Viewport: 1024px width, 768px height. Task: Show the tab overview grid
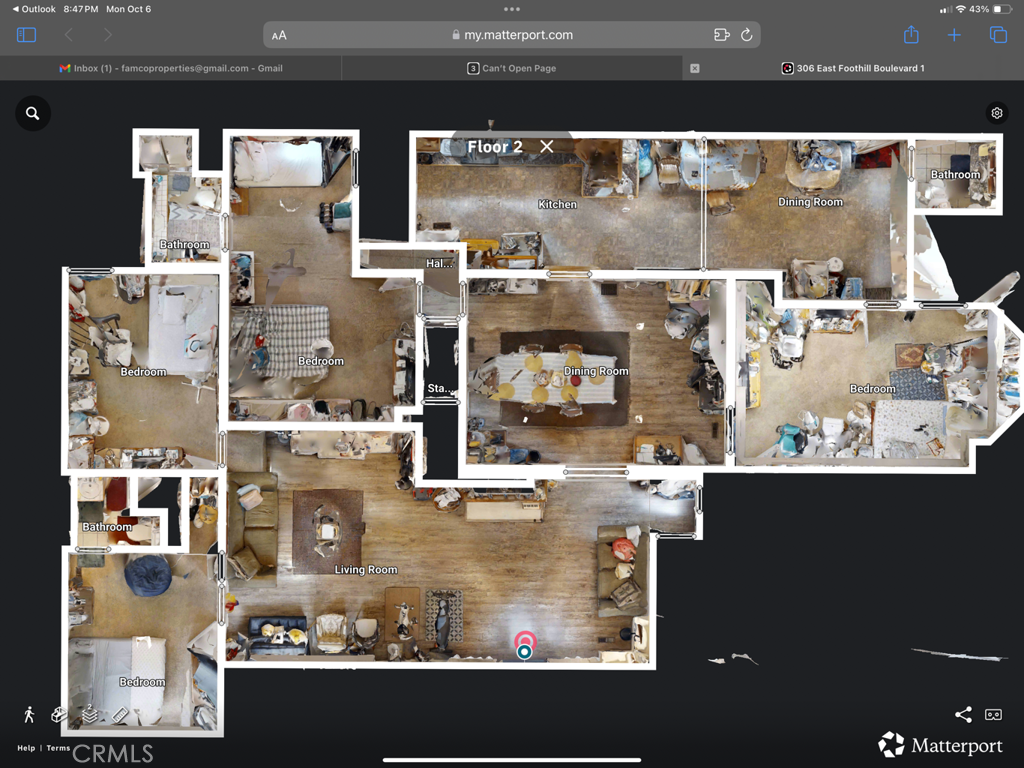998,34
